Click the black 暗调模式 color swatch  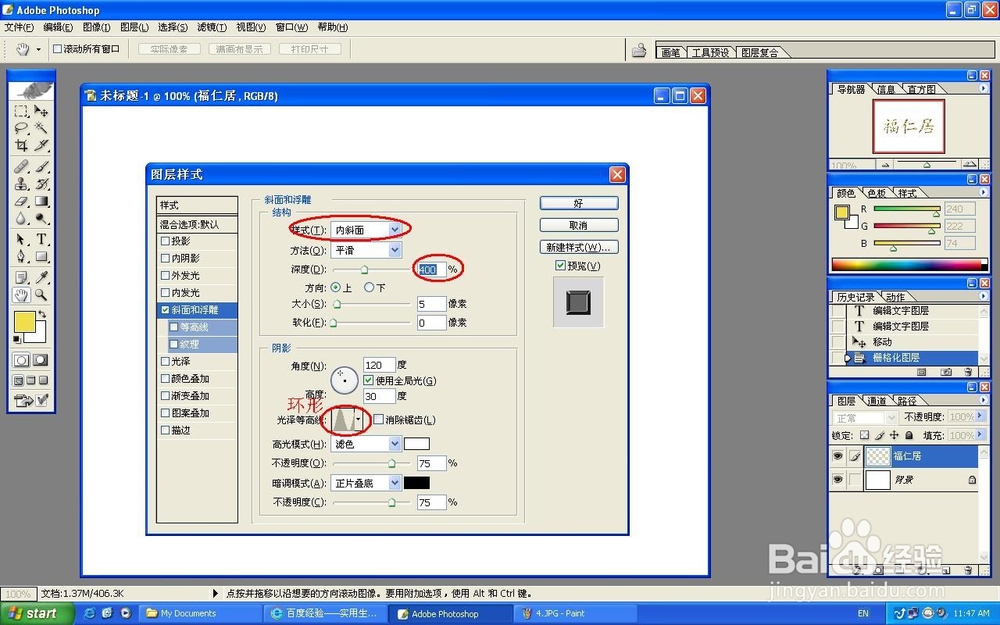click(x=417, y=482)
